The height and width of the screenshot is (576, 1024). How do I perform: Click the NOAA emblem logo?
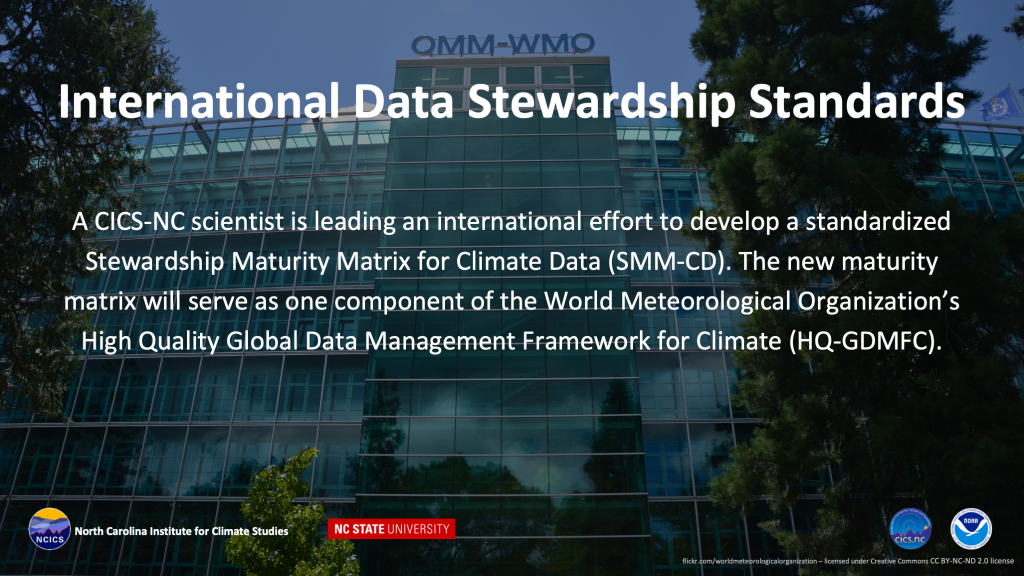pos(971,529)
